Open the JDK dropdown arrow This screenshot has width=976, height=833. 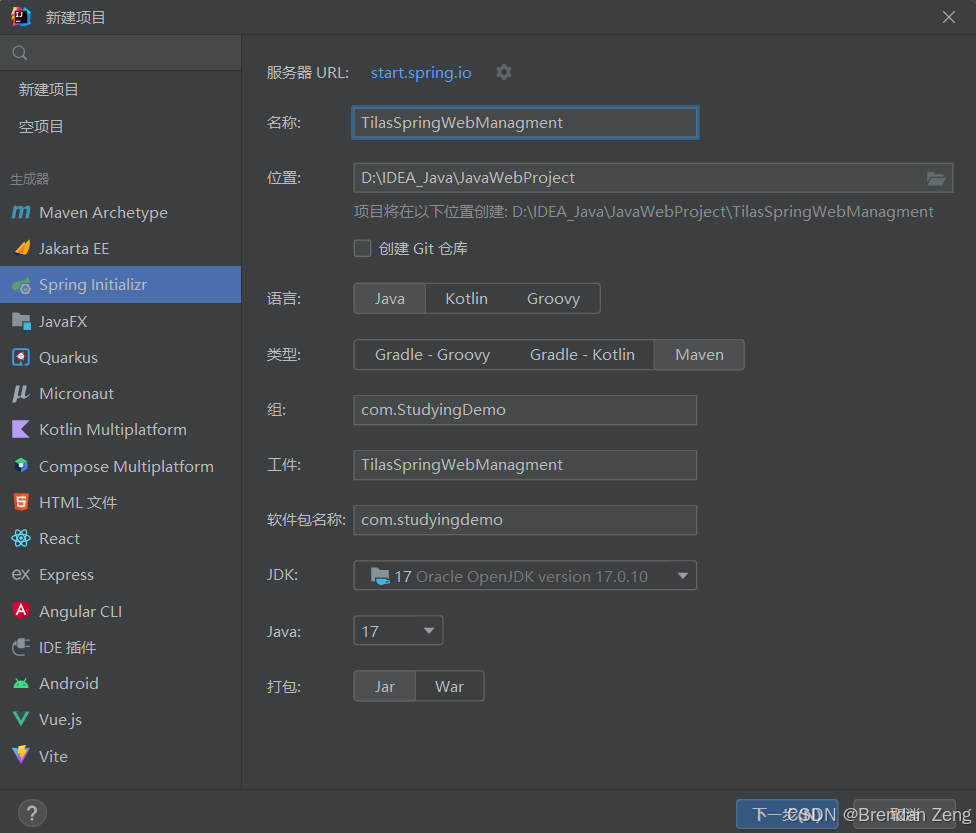click(682, 575)
